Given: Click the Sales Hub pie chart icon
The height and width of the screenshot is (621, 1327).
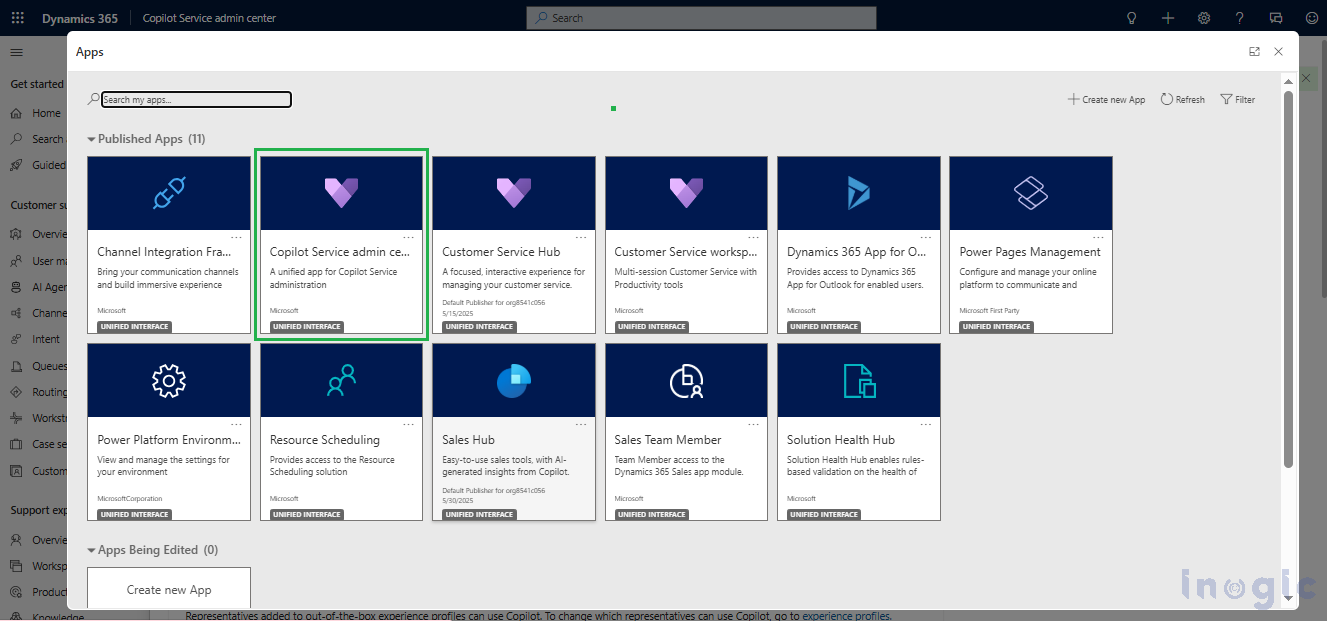Looking at the screenshot, I should pyautogui.click(x=514, y=380).
